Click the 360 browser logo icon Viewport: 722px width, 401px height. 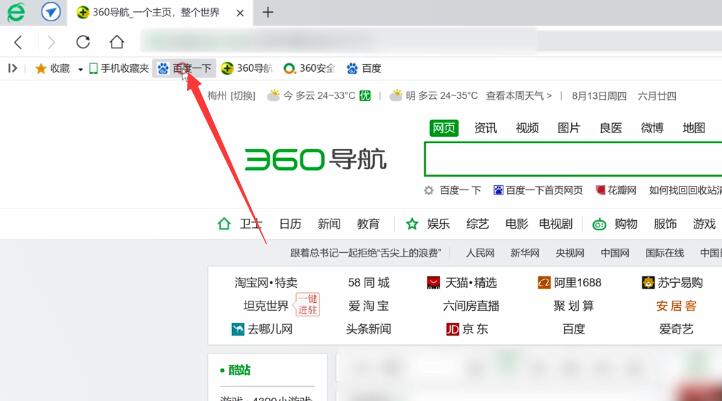[16, 12]
